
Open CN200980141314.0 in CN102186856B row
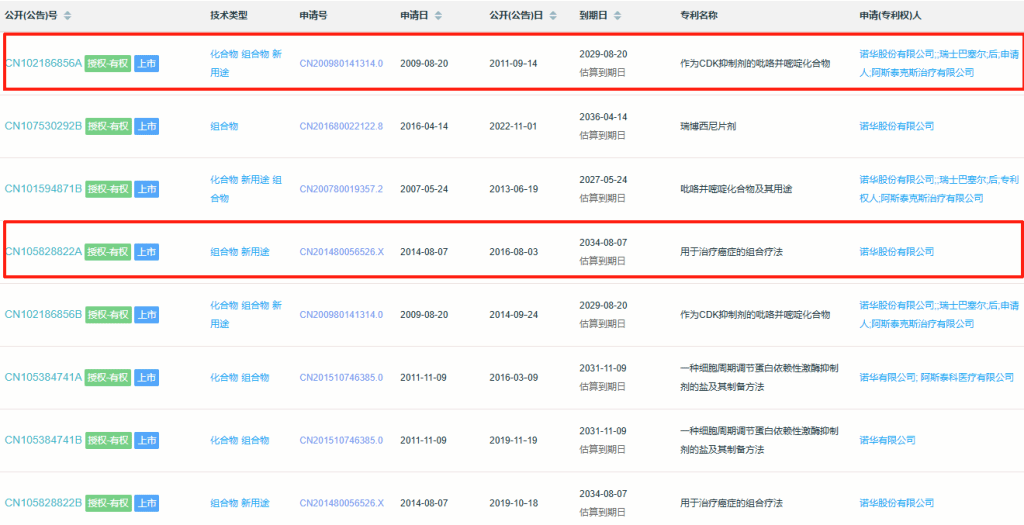(341, 314)
